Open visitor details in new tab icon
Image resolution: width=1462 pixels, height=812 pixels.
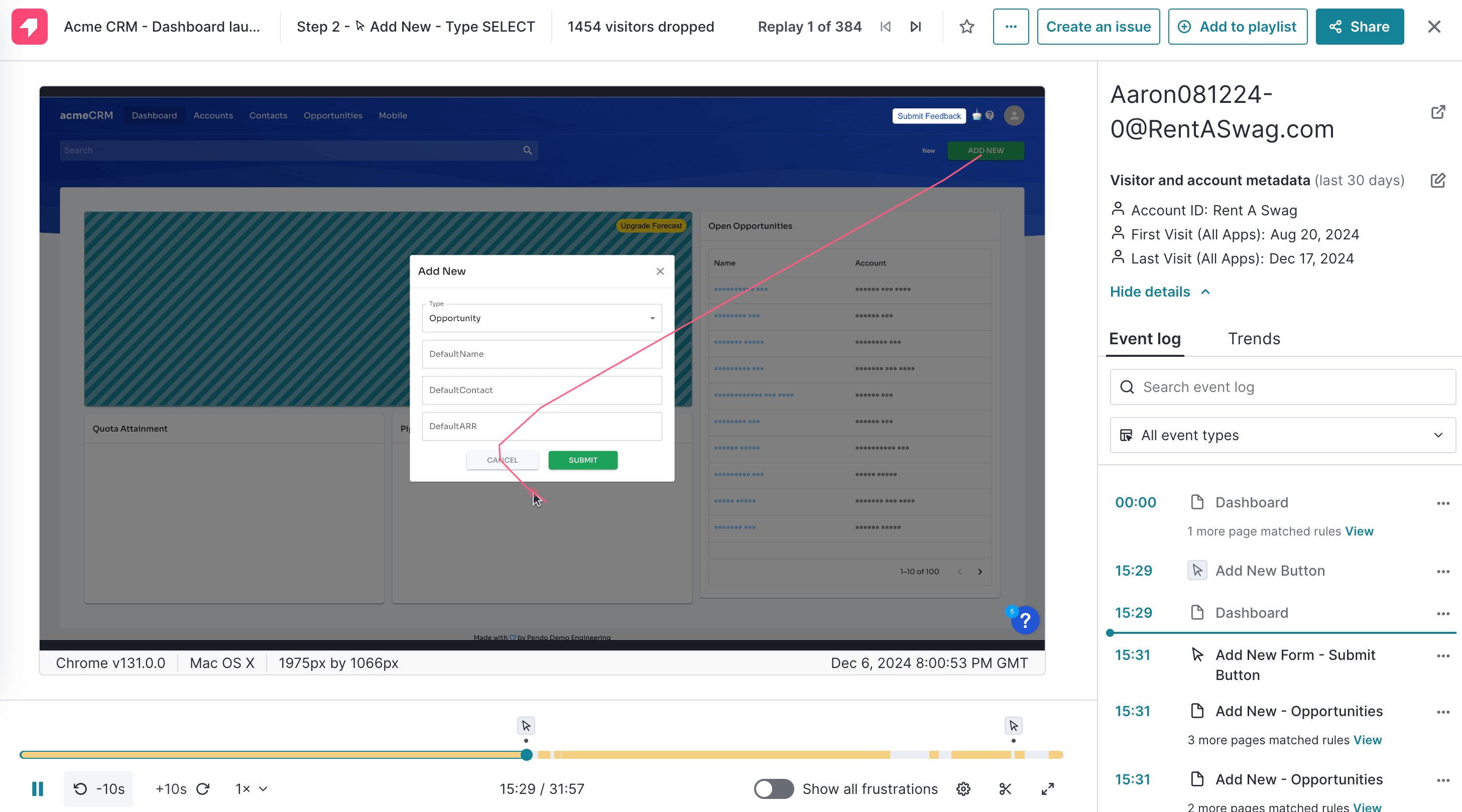[x=1437, y=112]
